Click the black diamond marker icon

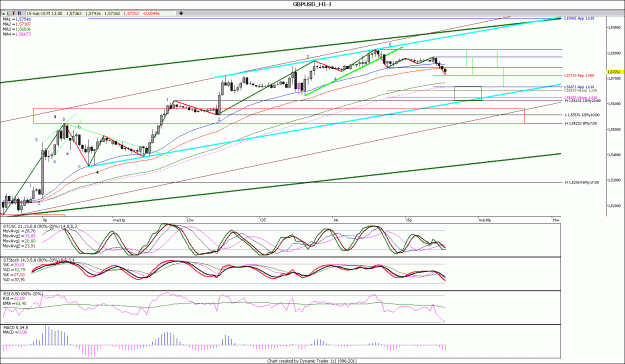pyautogui.click(x=181, y=13)
